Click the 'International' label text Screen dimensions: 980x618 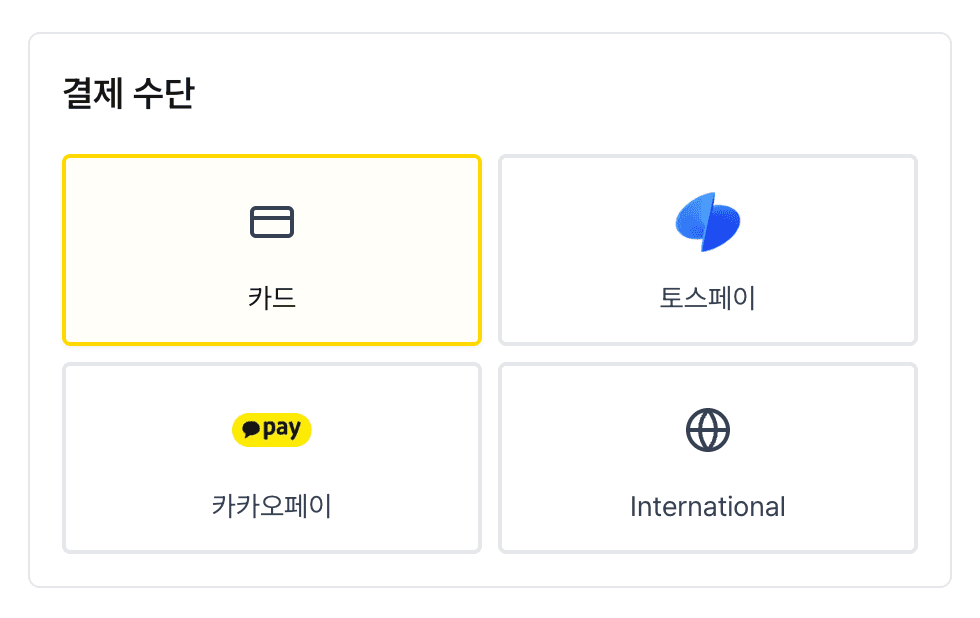709,507
